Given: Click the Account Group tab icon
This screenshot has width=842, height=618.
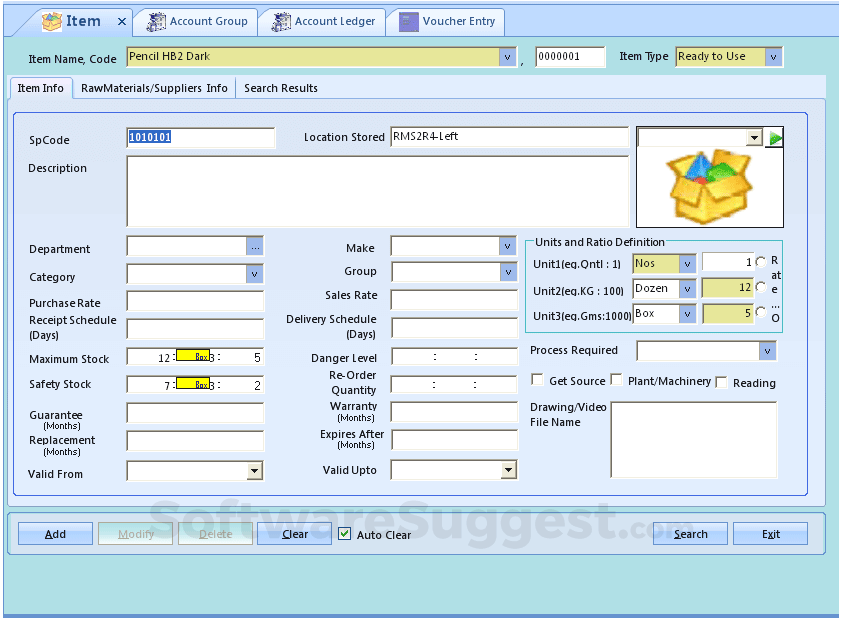Looking at the screenshot, I should [x=155, y=21].
